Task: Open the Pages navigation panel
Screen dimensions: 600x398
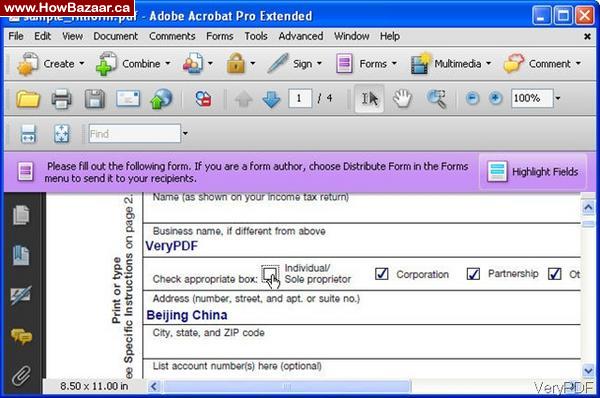Action: [21, 215]
